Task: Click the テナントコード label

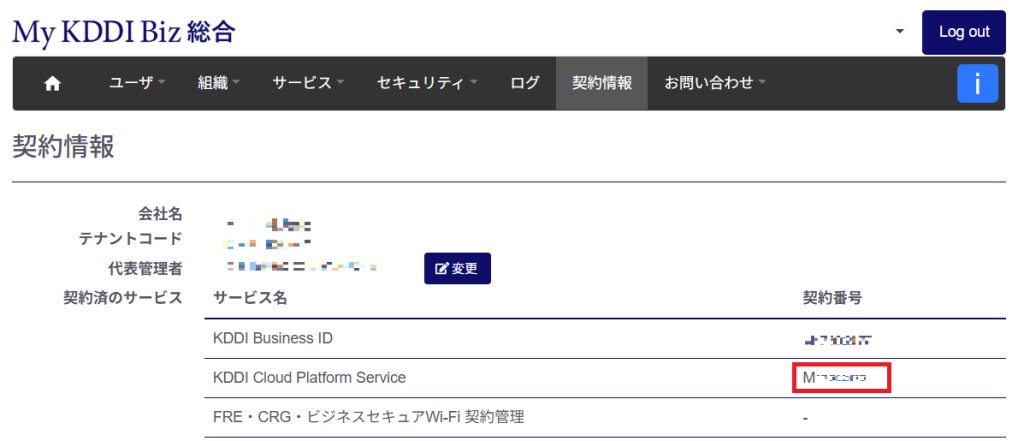Action: (x=131, y=239)
